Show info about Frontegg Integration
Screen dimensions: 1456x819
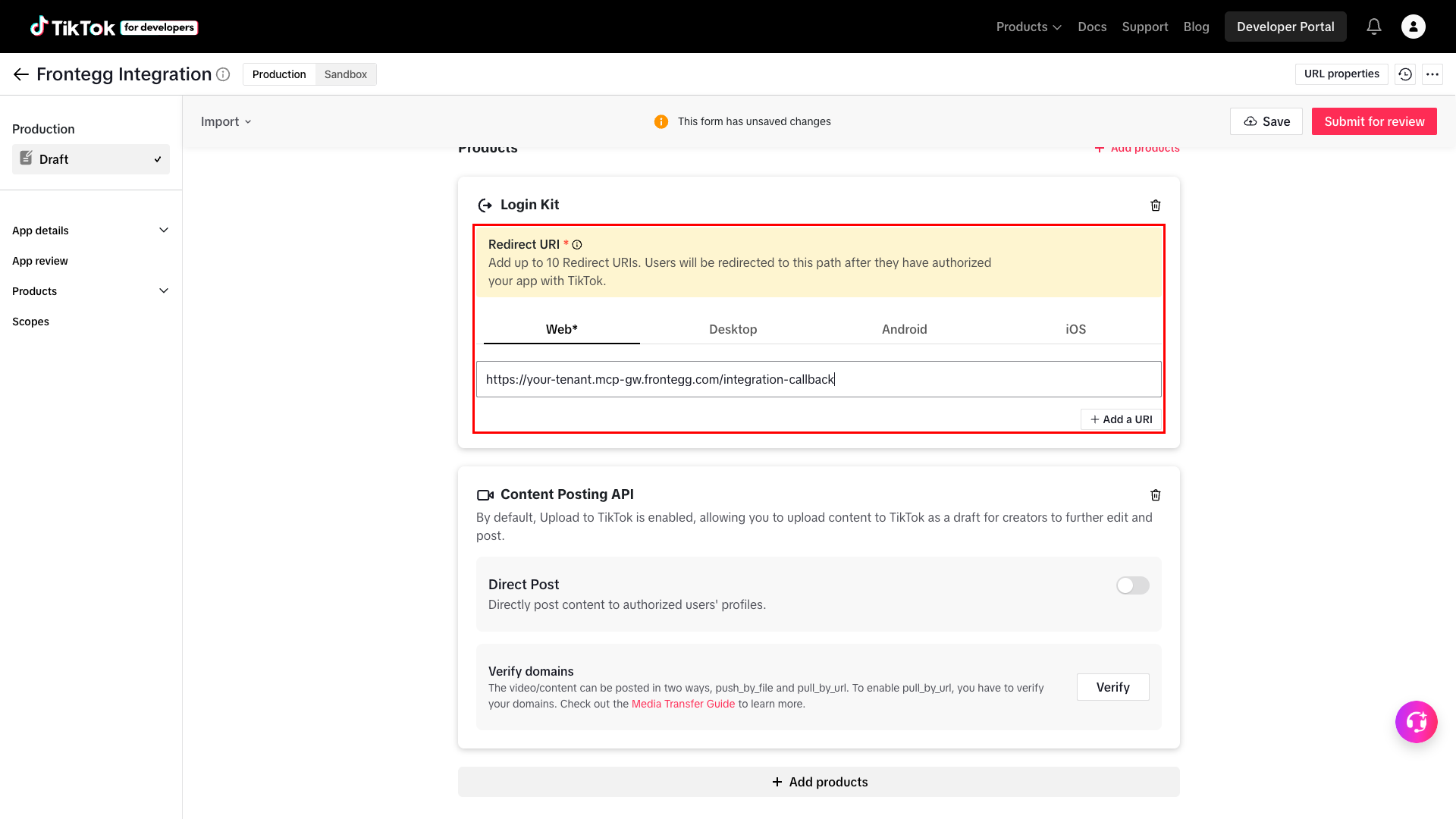[223, 74]
